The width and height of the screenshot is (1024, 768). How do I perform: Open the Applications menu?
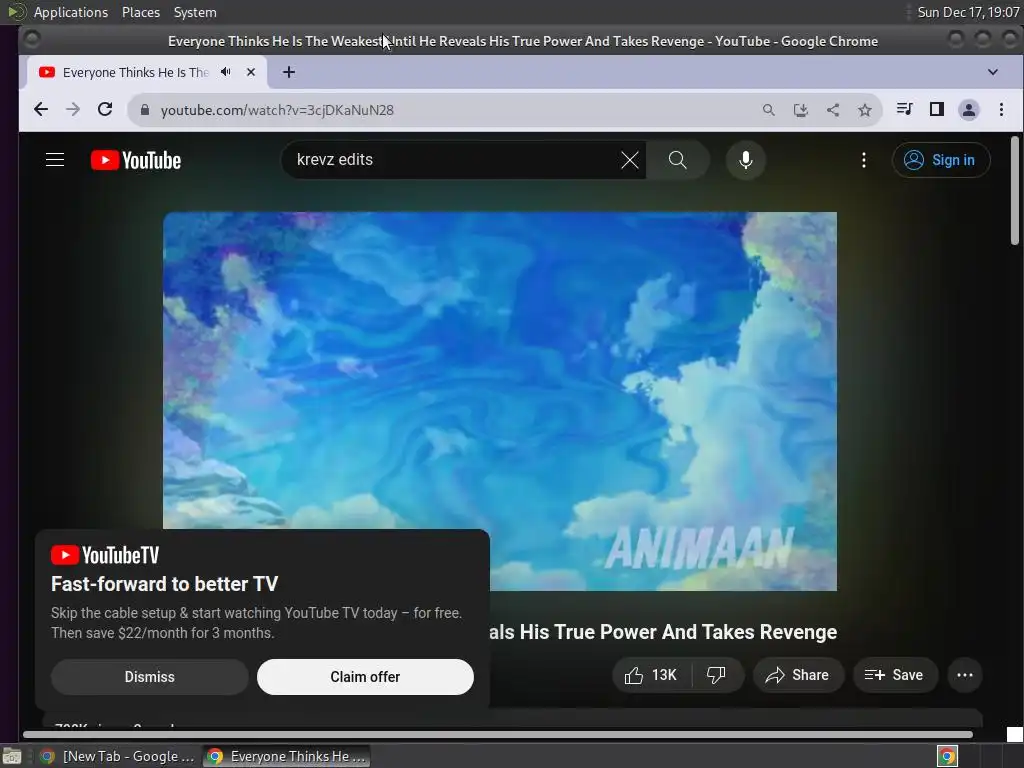coord(71,12)
